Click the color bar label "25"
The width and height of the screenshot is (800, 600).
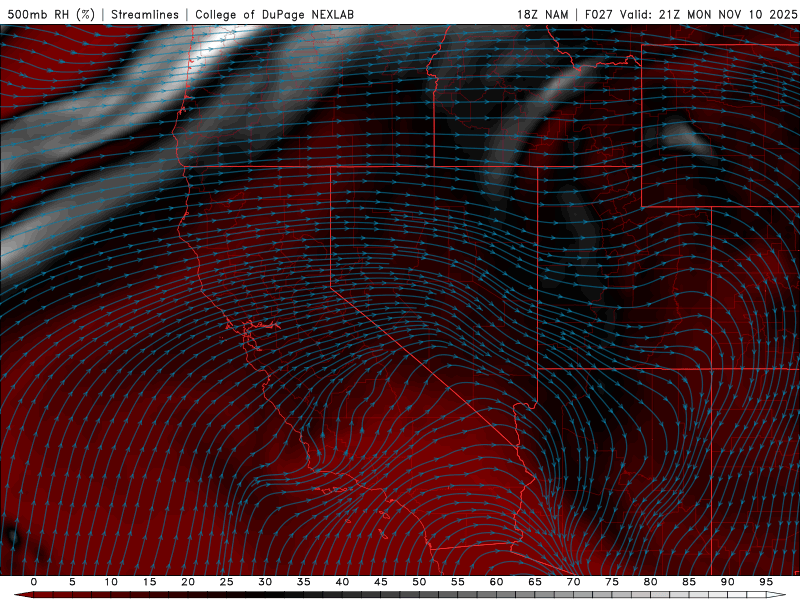pyautogui.click(x=227, y=582)
